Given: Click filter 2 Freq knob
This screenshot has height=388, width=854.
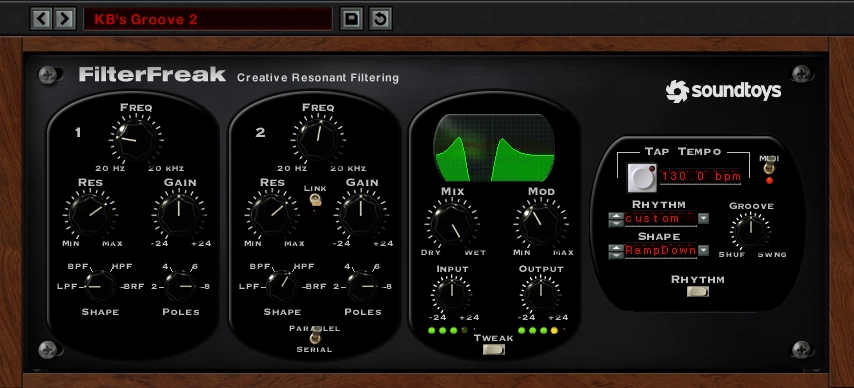Looking at the screenshot, I should point(318,140).
